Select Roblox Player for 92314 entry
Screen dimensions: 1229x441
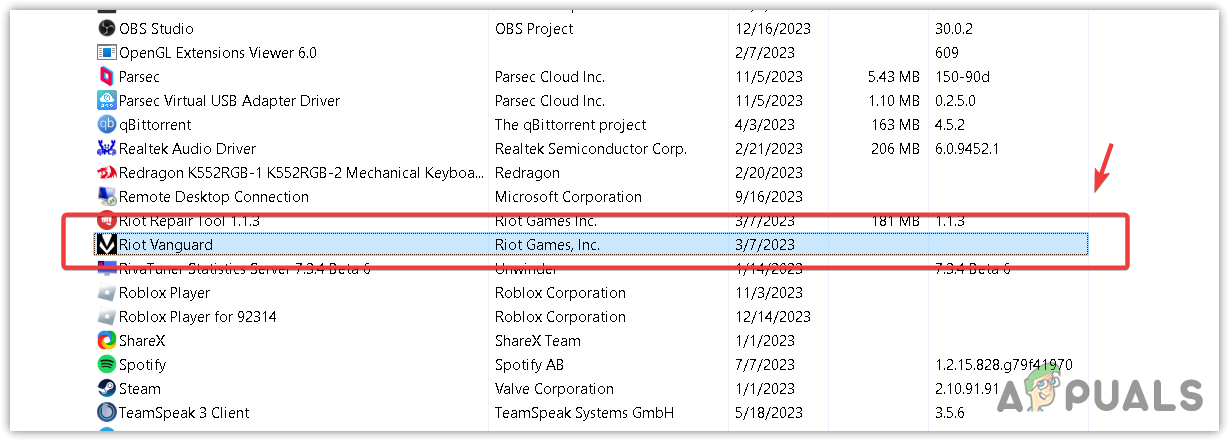point(197,317)
